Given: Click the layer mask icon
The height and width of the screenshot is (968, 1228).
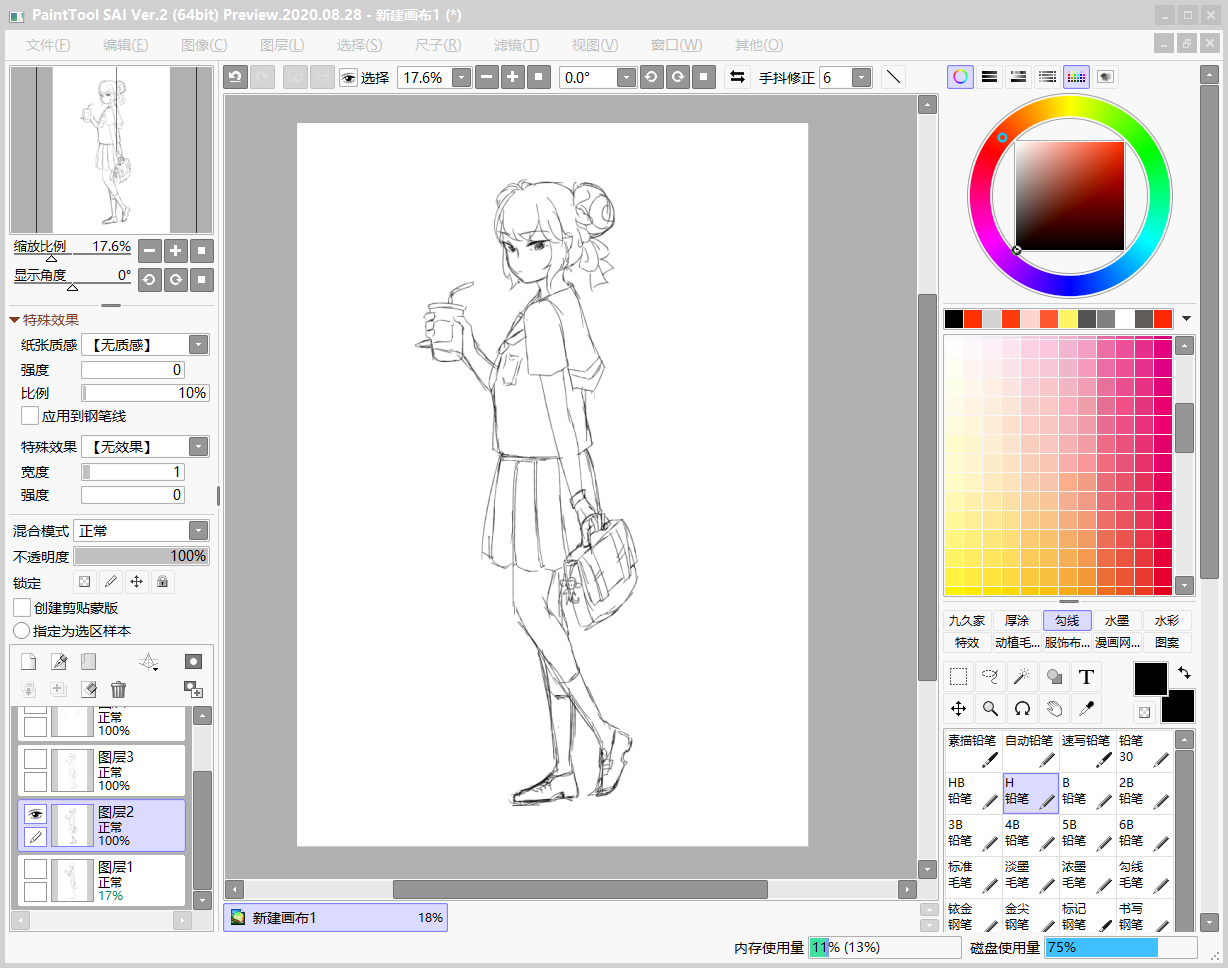Looking at the screenshot, I should pyautogui.click(x=193, y=661).
